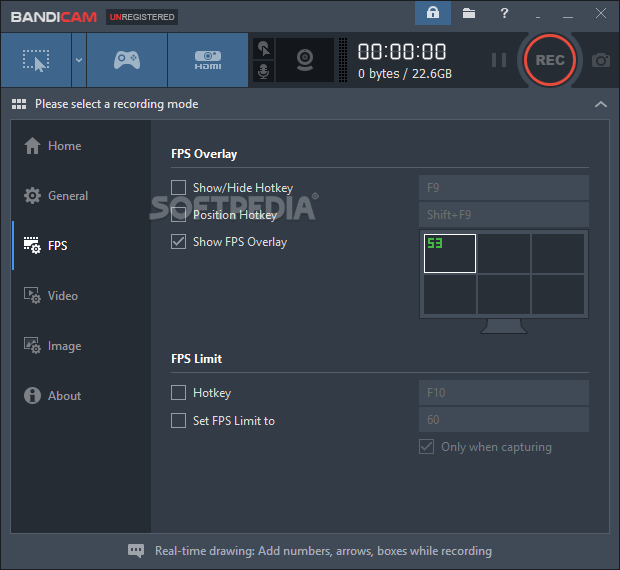Enable the Show/Hide Hotkey checkbox
The height and width of the screenshot is (570, 620).
coord(178,187)
